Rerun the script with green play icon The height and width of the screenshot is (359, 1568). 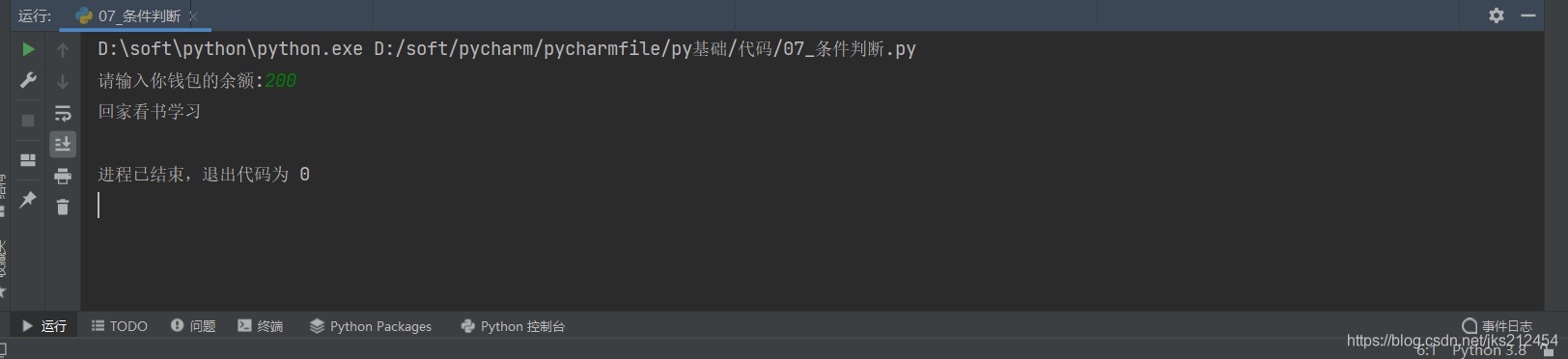[28, 49]
